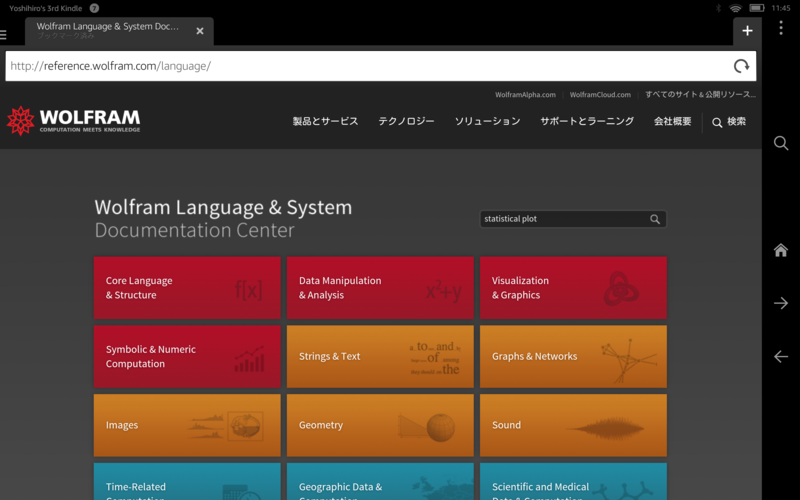Expand すべてのサイト & 公開リソース link

(700, 95)
